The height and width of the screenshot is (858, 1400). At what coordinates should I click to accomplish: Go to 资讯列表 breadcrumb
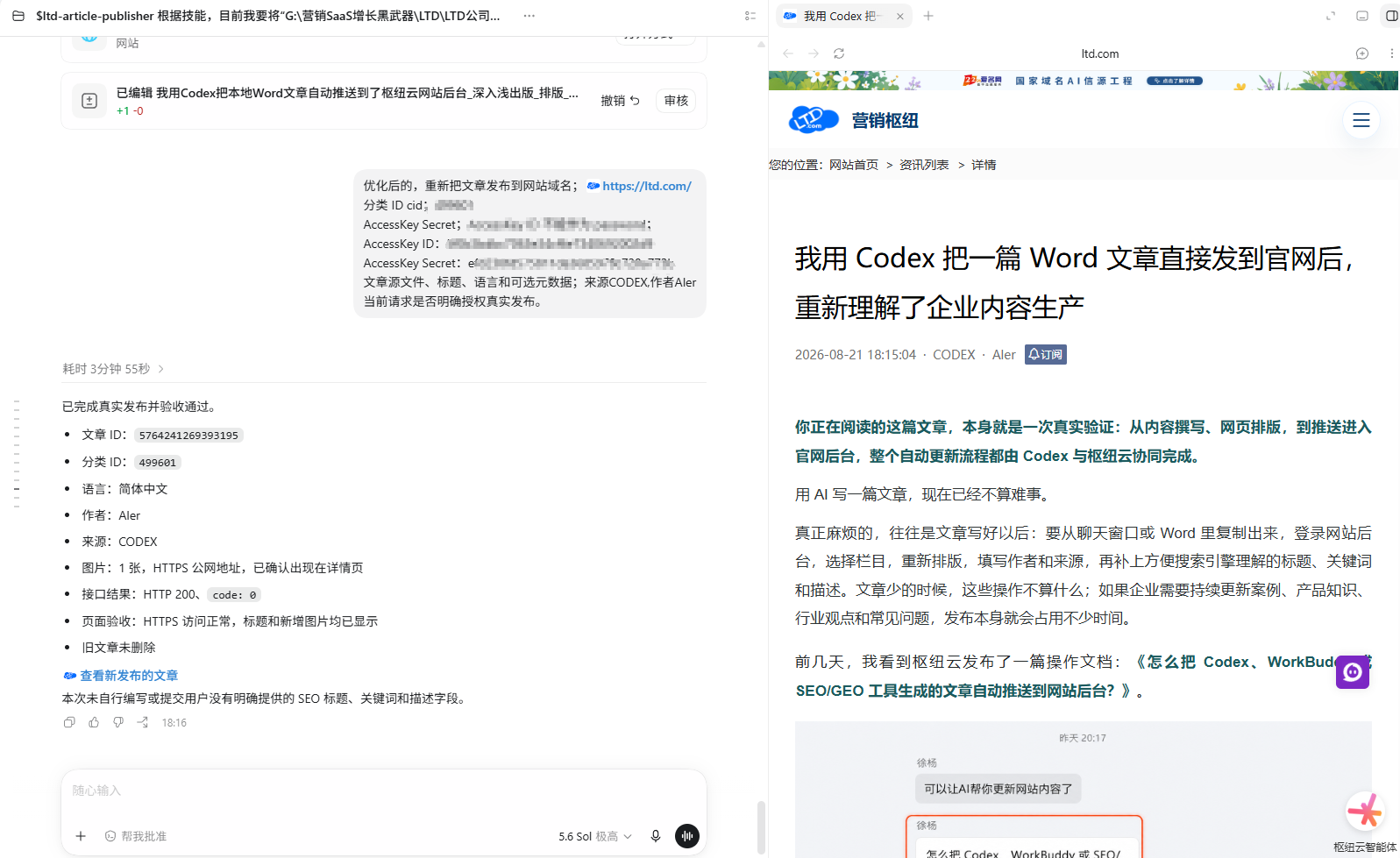pyautogui.click(x=924, y=165)
